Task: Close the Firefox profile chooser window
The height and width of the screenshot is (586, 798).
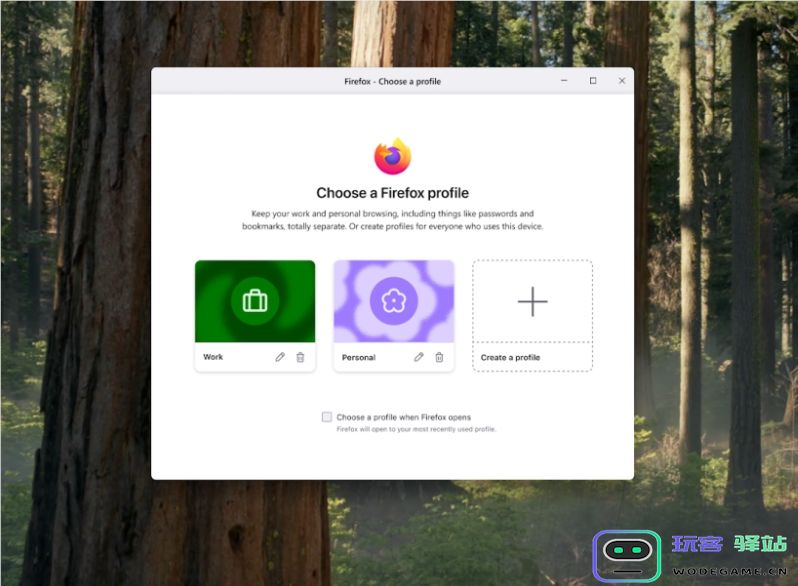Action: pyautogui.click(x=622, y=81)
